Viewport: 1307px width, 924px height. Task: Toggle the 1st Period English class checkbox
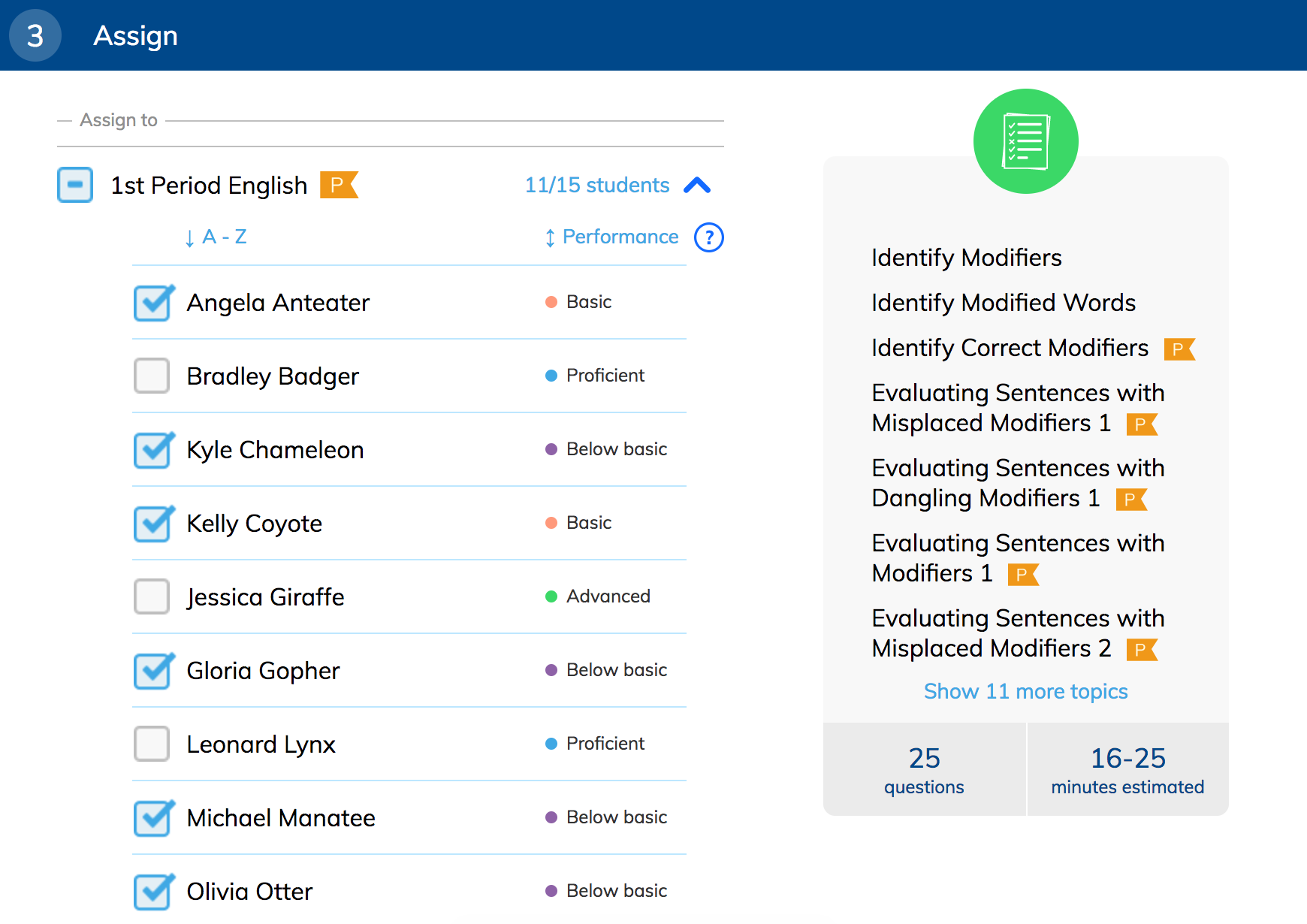tap(75, 185)
